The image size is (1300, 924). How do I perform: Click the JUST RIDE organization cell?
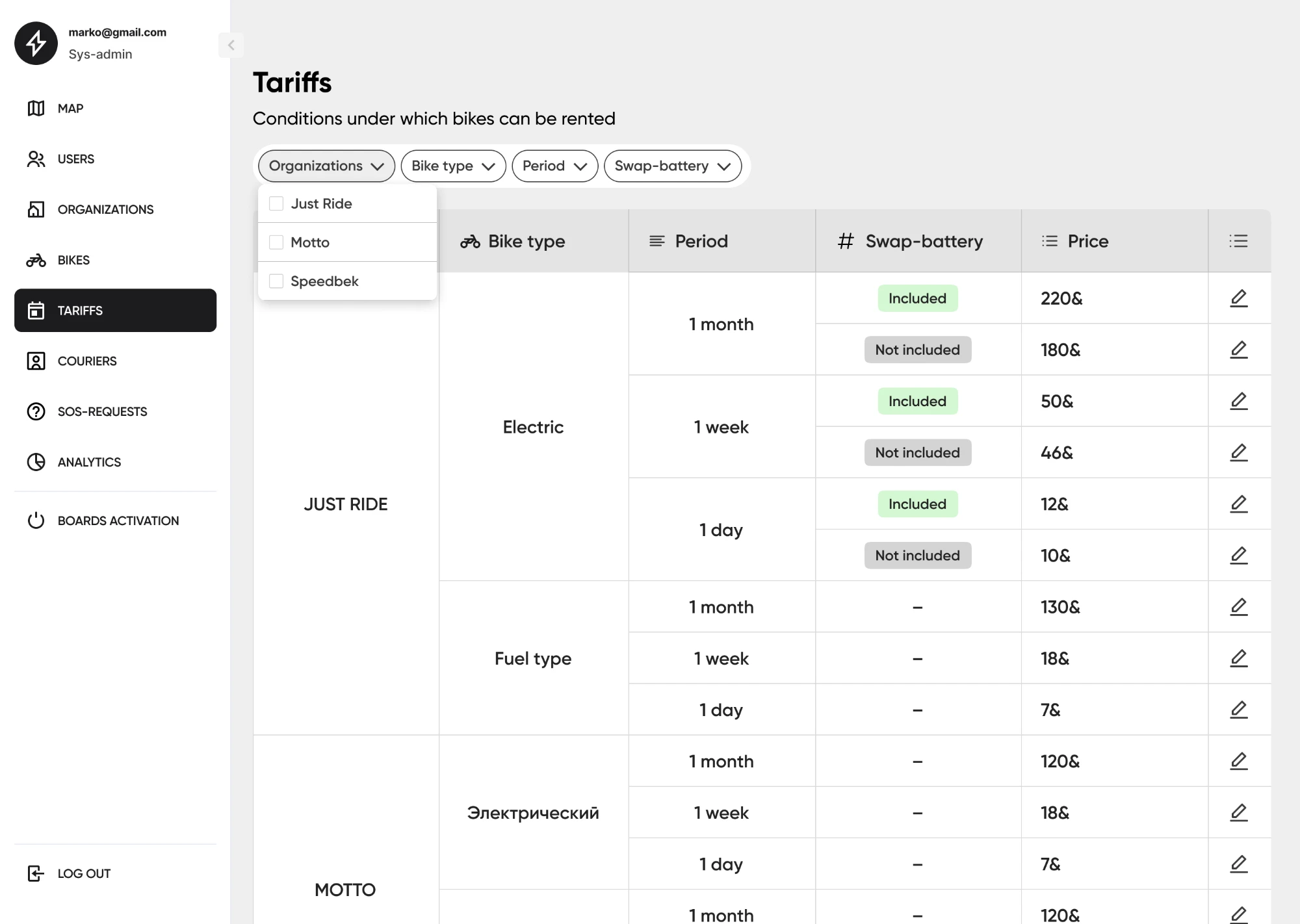346,504
